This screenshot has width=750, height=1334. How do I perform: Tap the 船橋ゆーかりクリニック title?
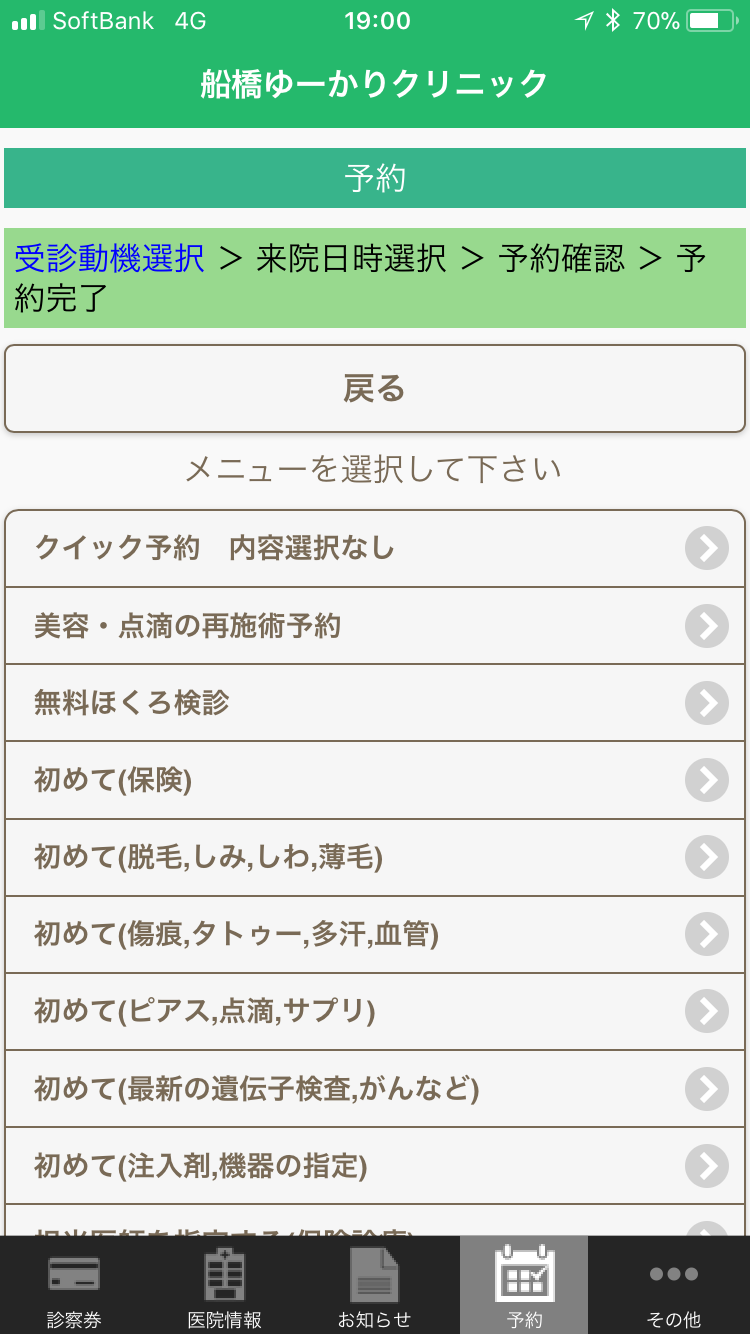click(x=375, y=84)
